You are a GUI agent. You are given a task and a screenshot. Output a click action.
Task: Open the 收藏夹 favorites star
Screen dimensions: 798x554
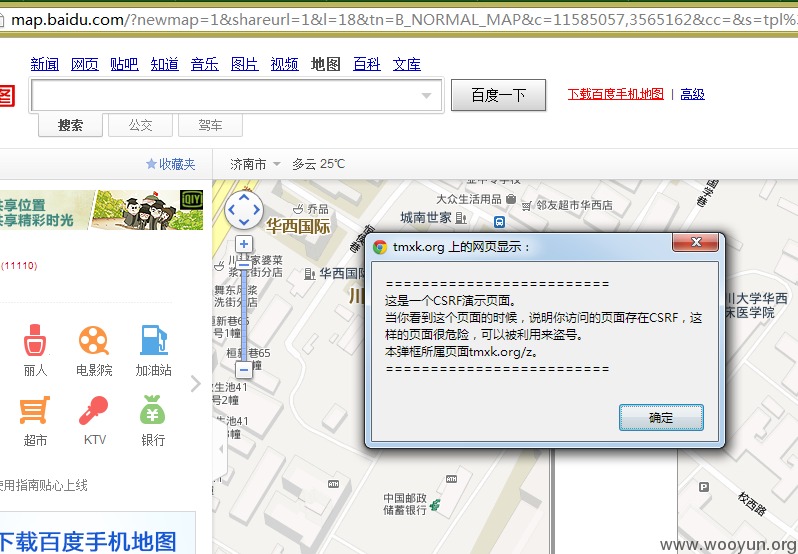click(170, 164)
